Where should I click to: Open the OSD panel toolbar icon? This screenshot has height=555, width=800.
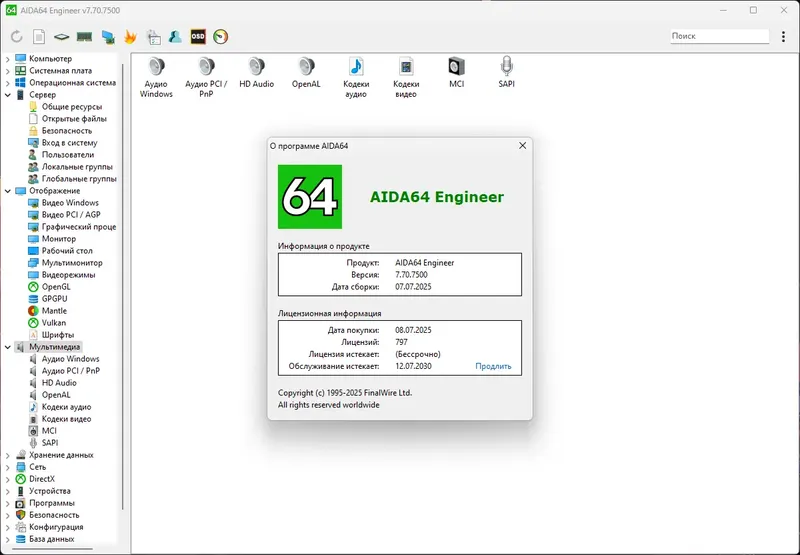point(198,37)
